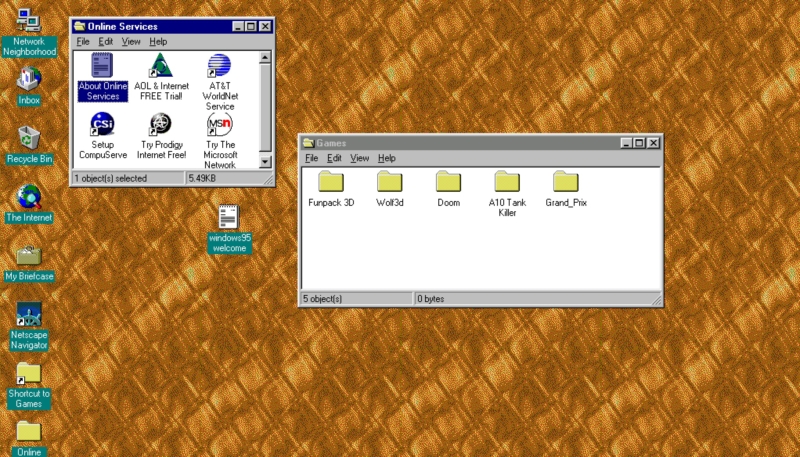Open the View menu in Games window
This screenshot has width=800, height=457.
click(359, 158)
